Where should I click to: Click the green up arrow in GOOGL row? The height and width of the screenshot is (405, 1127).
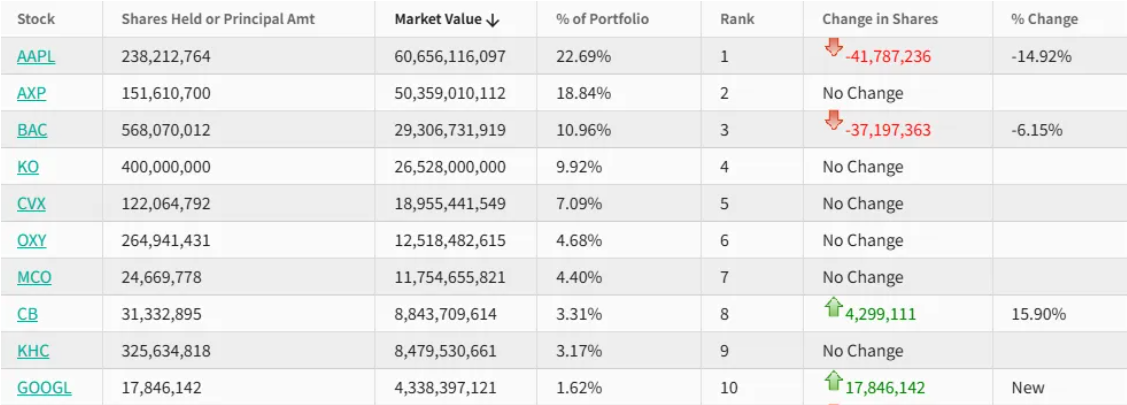point(833,381)
